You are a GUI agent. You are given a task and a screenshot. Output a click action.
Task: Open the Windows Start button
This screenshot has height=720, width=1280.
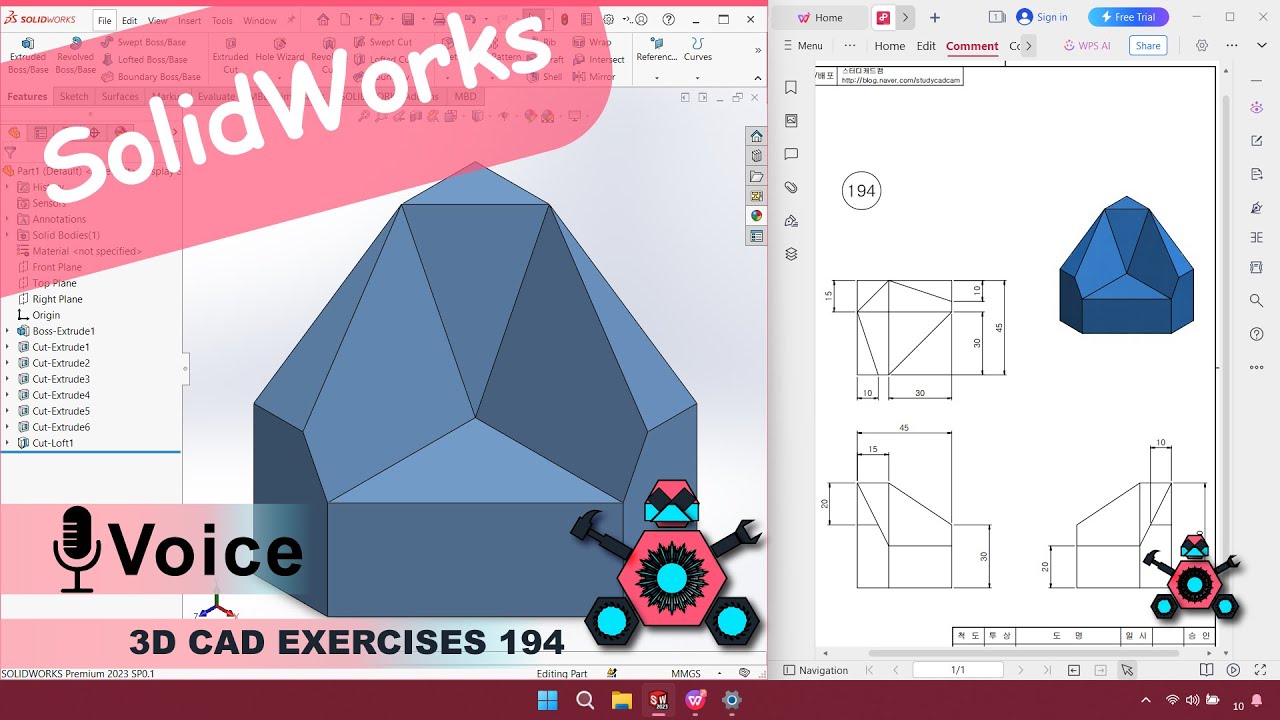pyautogui.click(x=548, y=700)
